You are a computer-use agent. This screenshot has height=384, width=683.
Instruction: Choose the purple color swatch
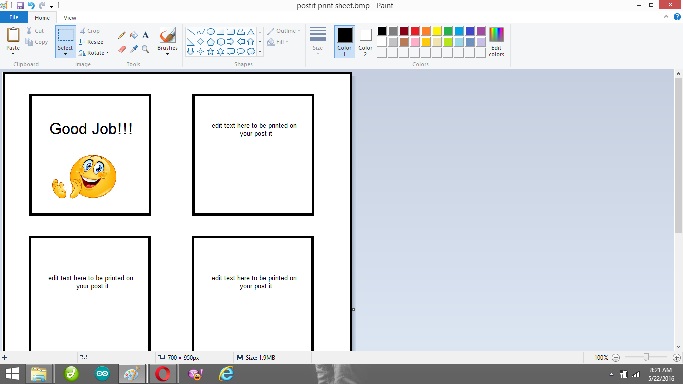point(481,31)
